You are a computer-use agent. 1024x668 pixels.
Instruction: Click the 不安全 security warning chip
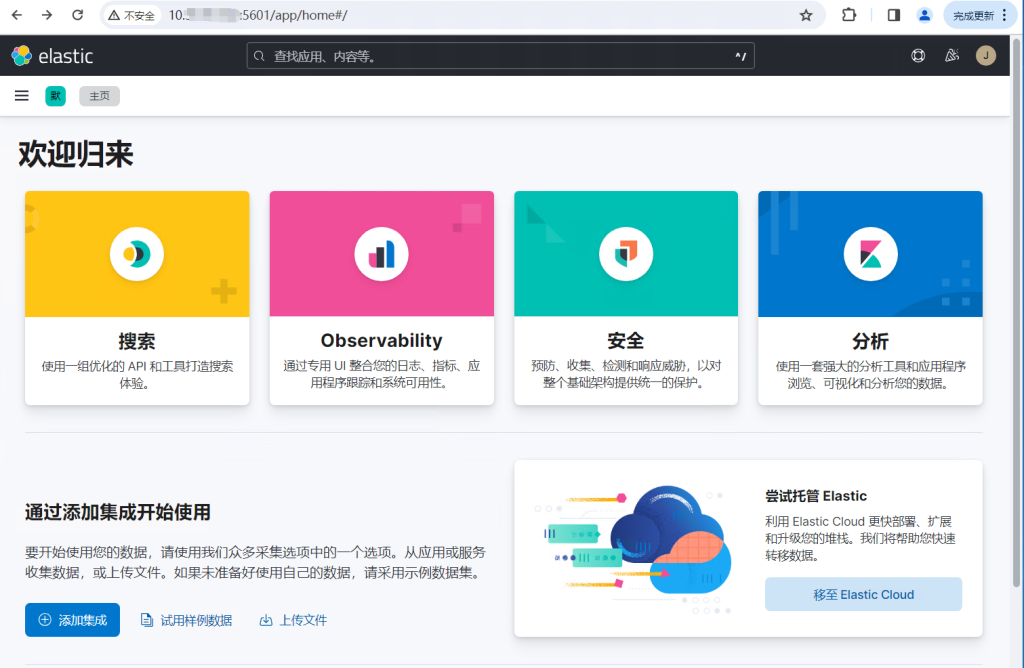point(133,15)
